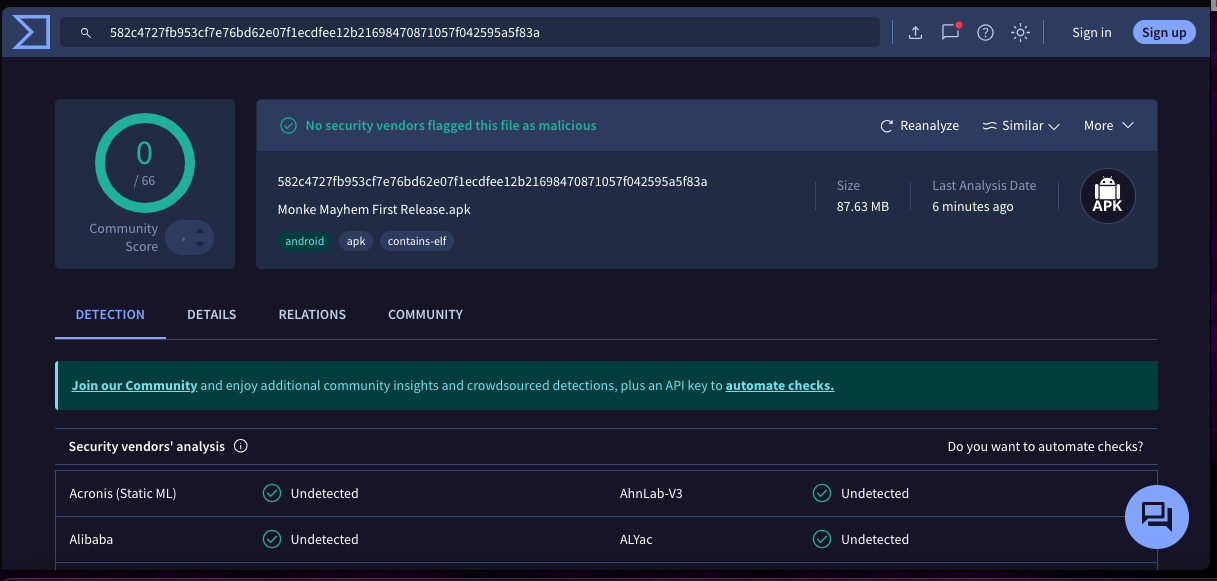Toggle the light/dark theme sun icon
This screenshot has width=1217, height=581.
tap(1020, 33)
